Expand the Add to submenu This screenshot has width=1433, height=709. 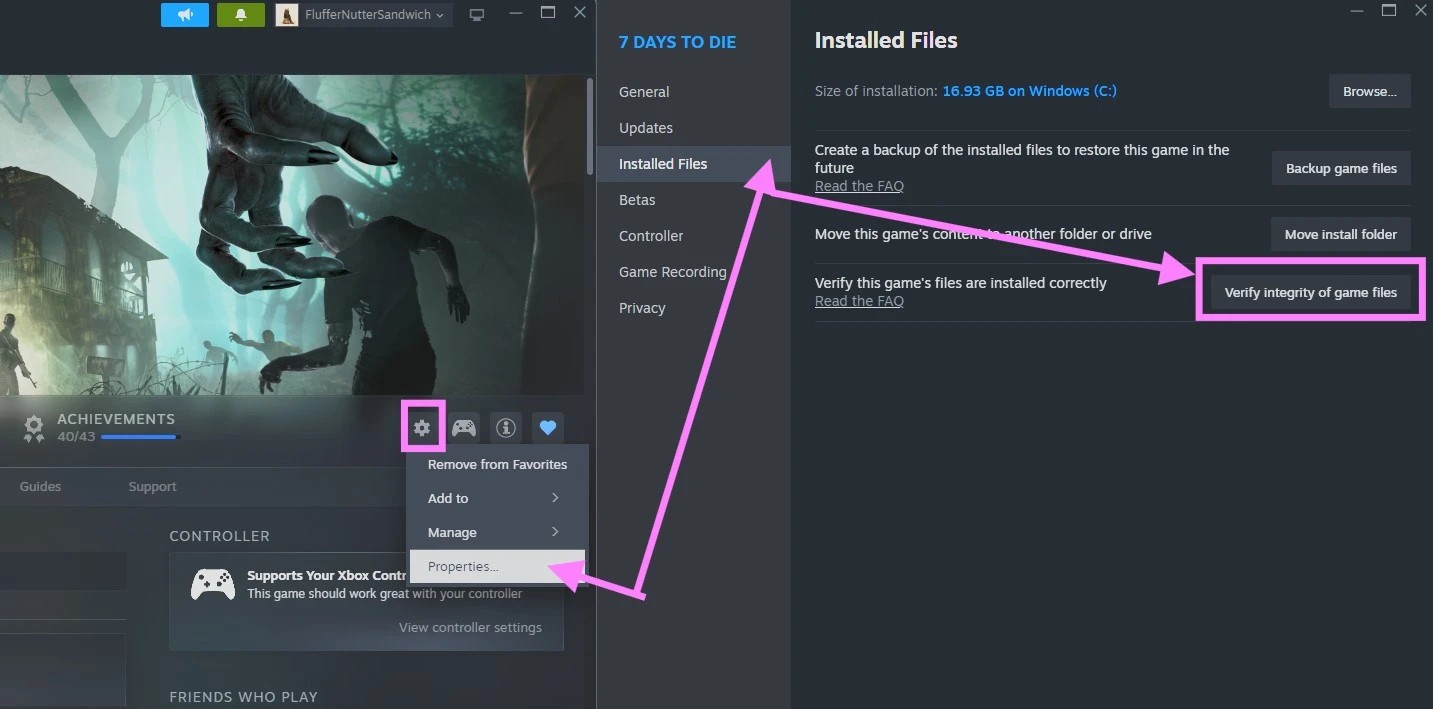[497, 498]
